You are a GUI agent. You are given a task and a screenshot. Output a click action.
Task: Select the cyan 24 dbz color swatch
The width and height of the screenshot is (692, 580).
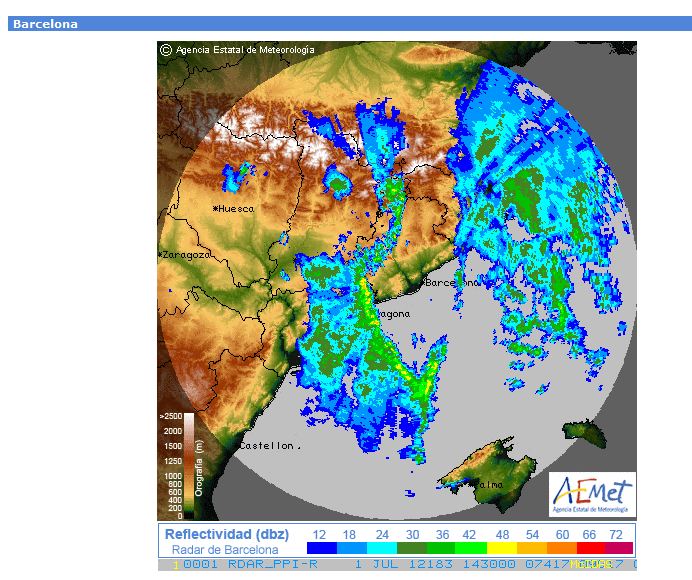click(381, 549)
